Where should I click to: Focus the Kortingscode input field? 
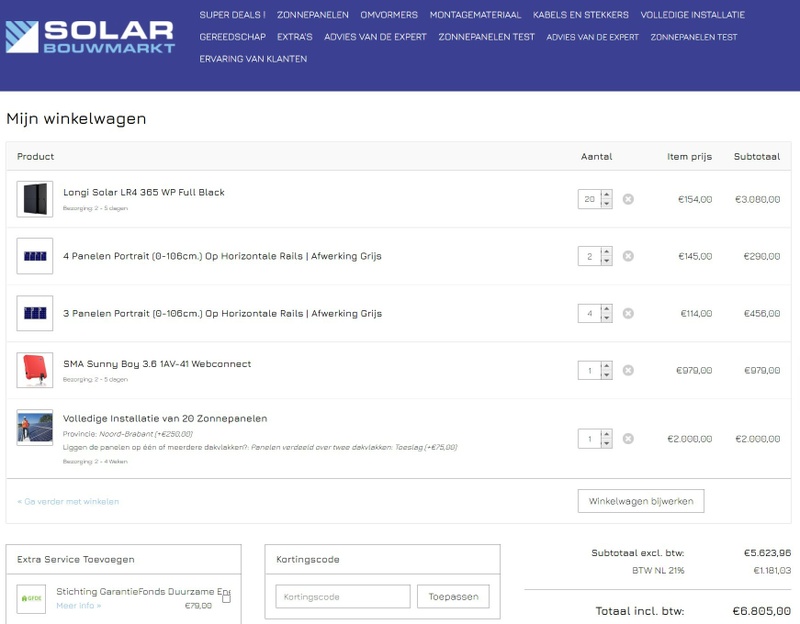click(x=343, y=596)
